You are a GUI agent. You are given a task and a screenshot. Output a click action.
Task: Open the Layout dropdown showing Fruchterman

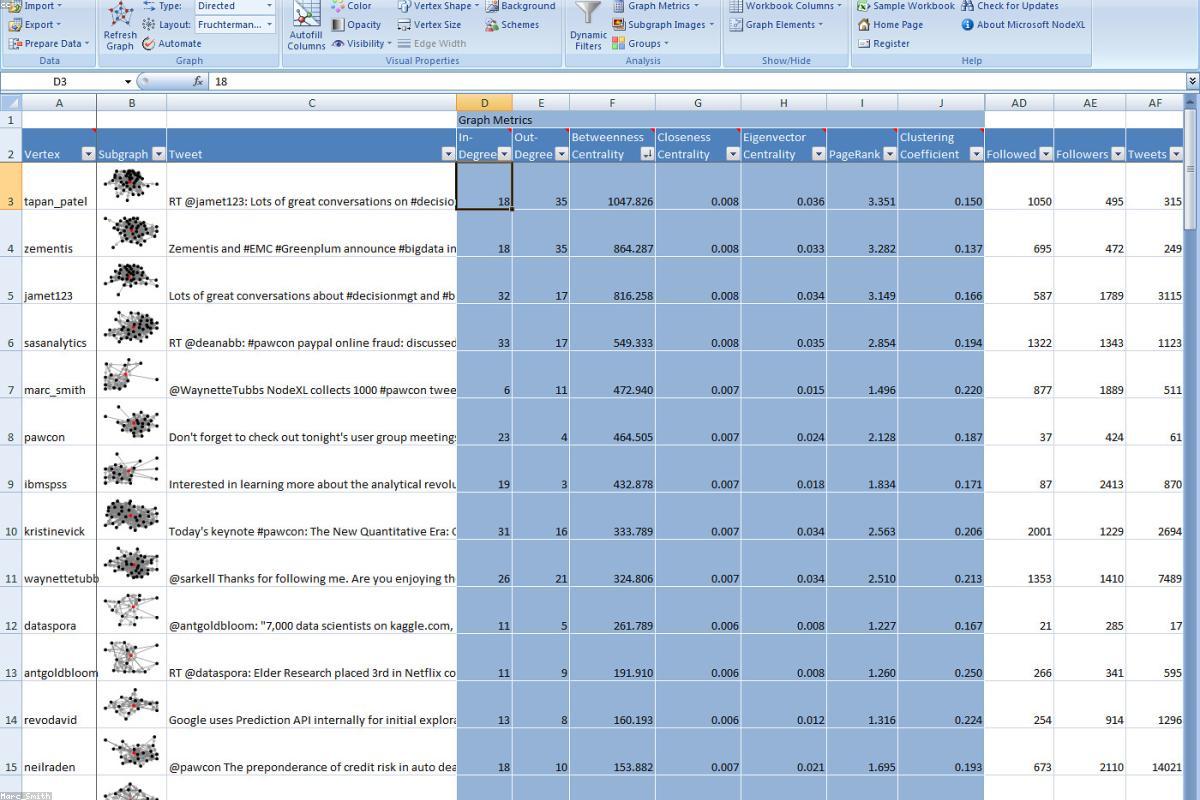coord(232,24)
